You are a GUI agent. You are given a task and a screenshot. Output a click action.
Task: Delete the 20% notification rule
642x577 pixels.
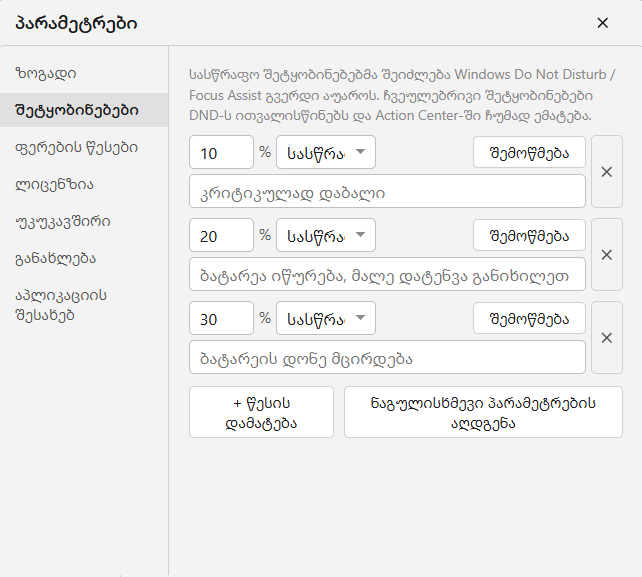tap(607, 255)
